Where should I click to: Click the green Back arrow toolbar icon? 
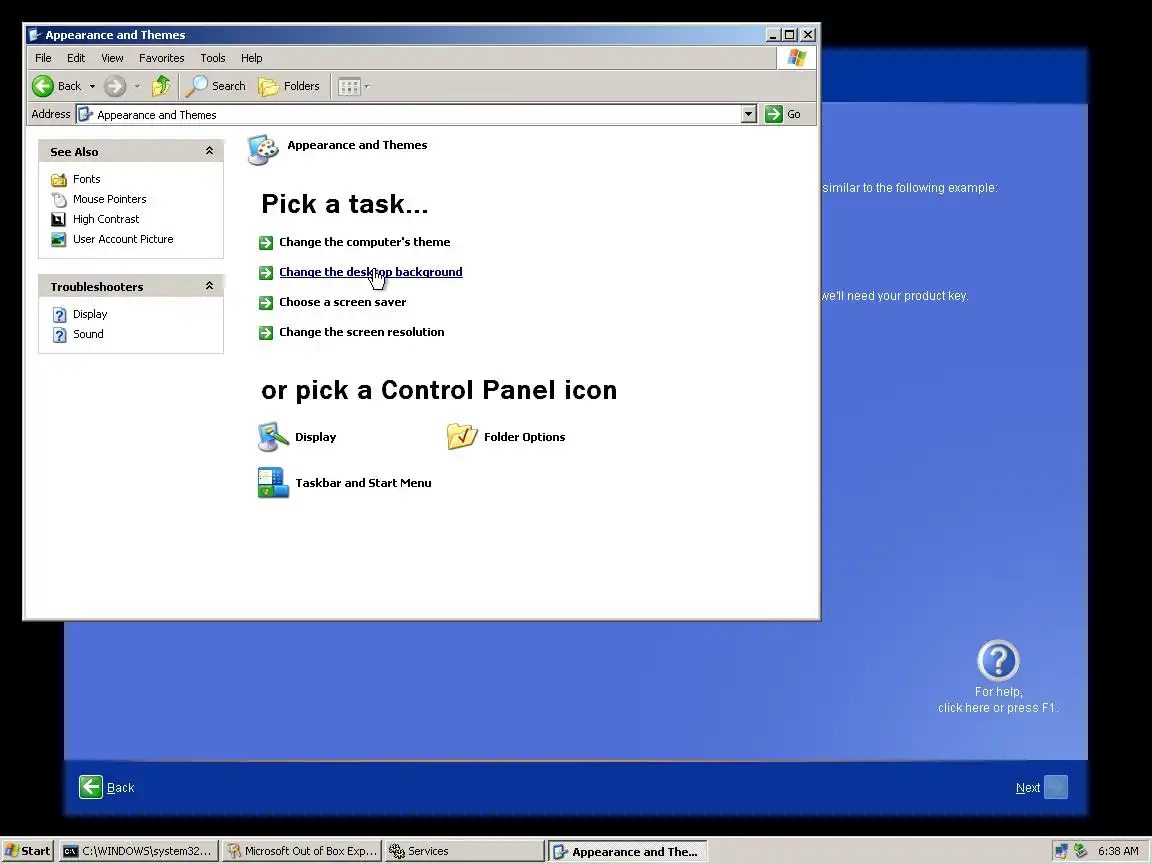point(43,86)
